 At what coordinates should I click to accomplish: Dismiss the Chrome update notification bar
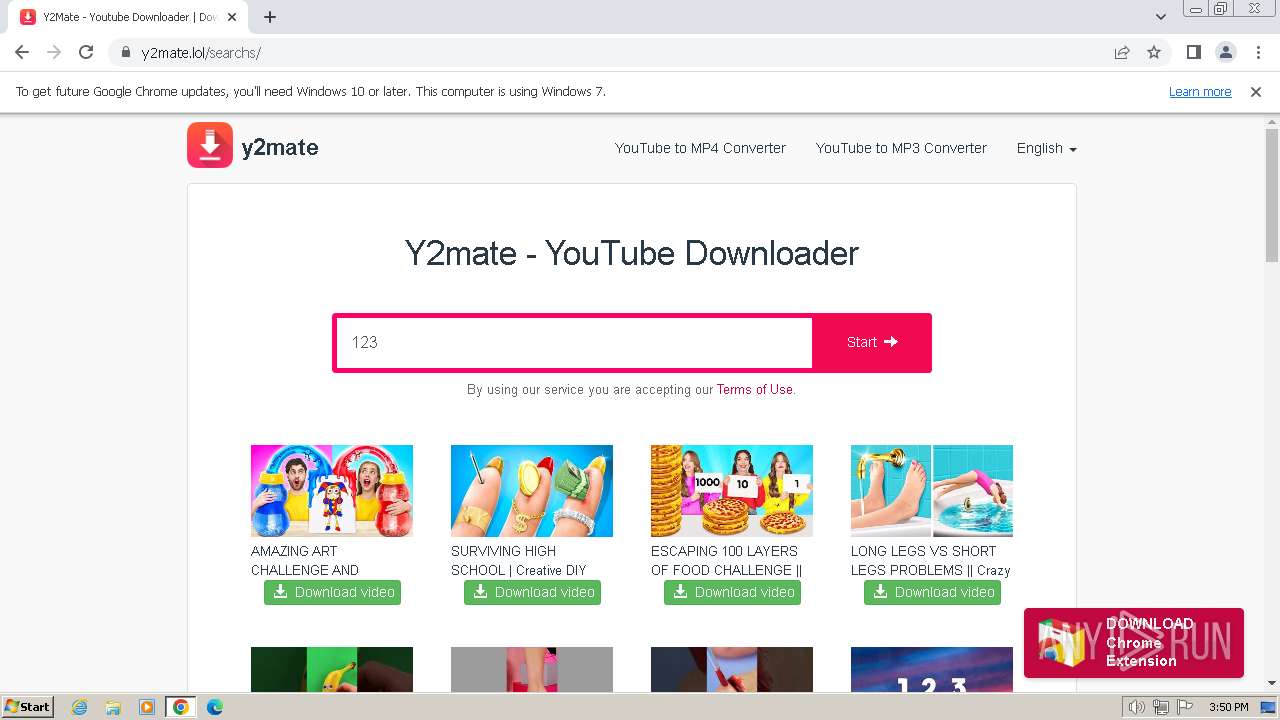coord(1256,91)
